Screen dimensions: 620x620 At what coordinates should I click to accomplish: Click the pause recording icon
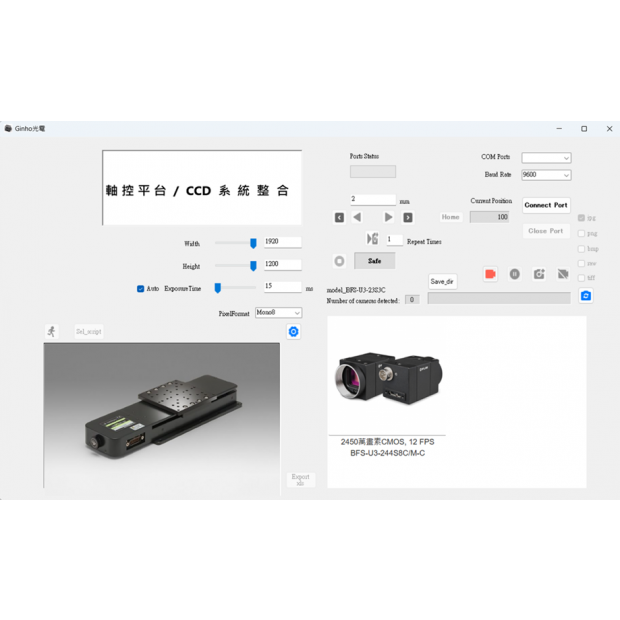[514, 274]
